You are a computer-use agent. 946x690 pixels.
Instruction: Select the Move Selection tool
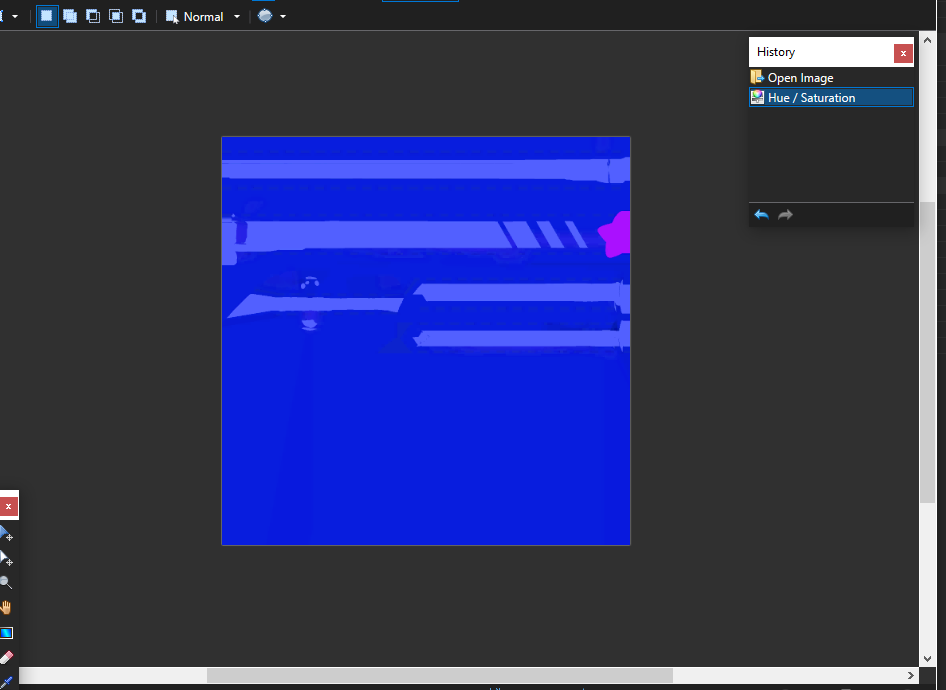[6, 560]
